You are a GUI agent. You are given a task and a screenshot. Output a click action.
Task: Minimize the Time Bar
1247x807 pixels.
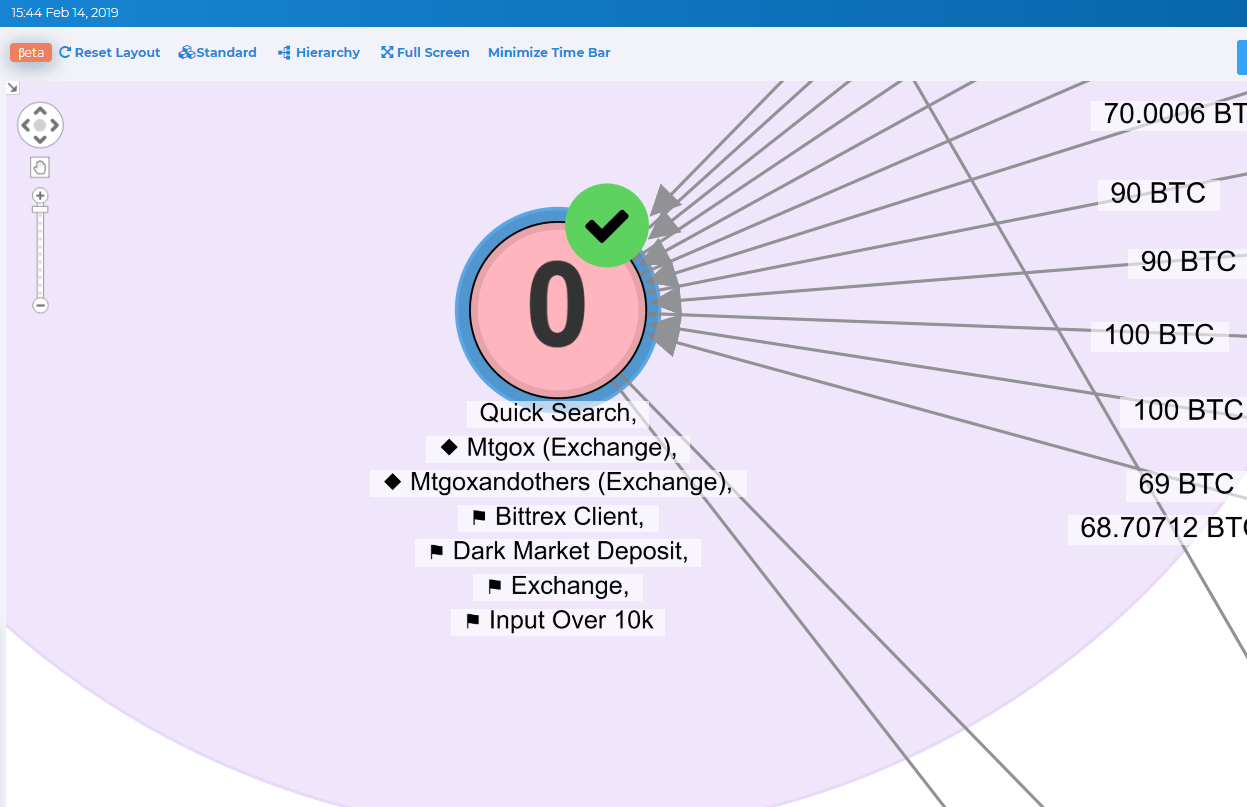548,52
